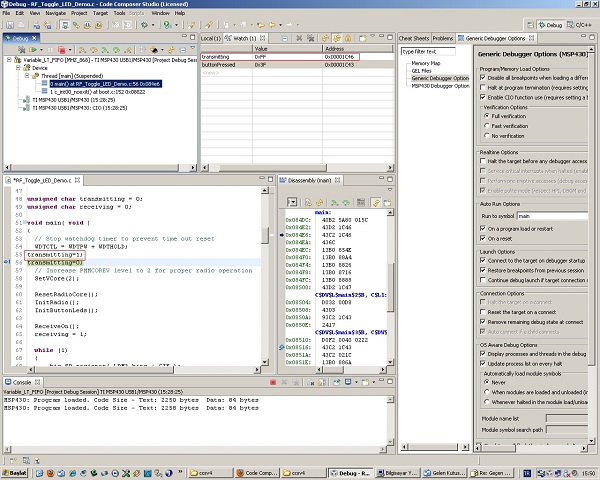
Task: Click the red Terminate button in Debug view
Action: (62, 49)
